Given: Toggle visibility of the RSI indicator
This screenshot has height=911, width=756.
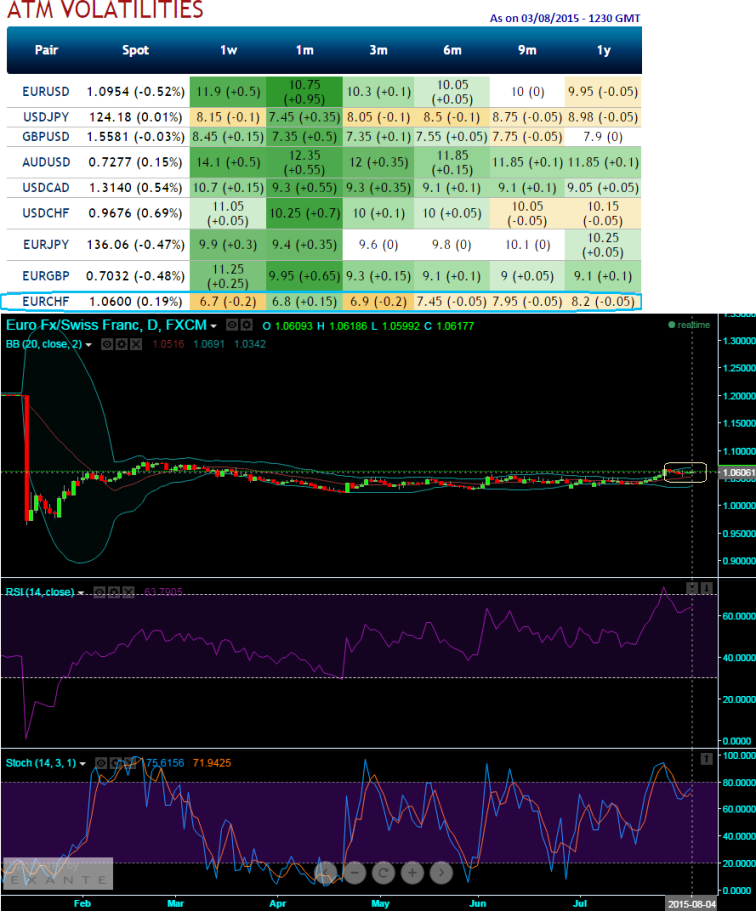Looking at the screenshot, I should pyautogui.click(x=99, y=592).
